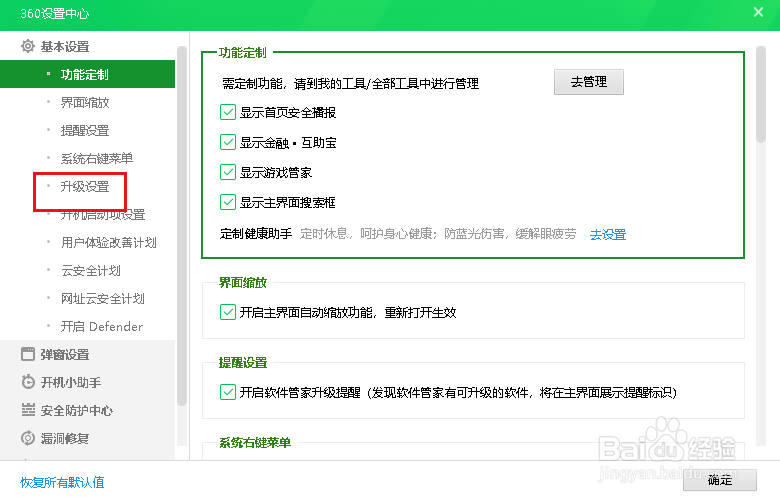The width and height of the screenshot is (780, 500).
Task: Click the gear icon beside 基本设置
Action: click(x=28, y=46)
